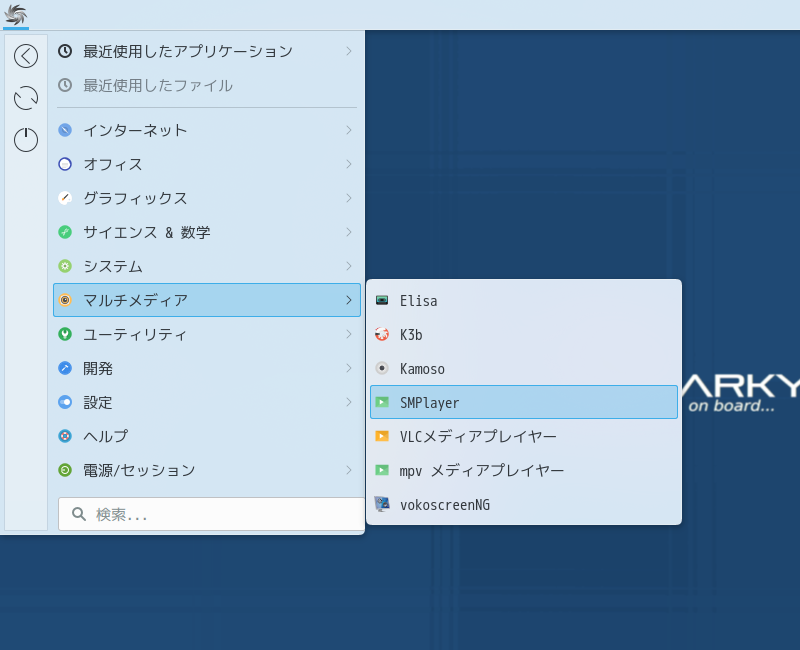Click the SMPlayer green play icon

pyautogui.click(x=382, y=402)
